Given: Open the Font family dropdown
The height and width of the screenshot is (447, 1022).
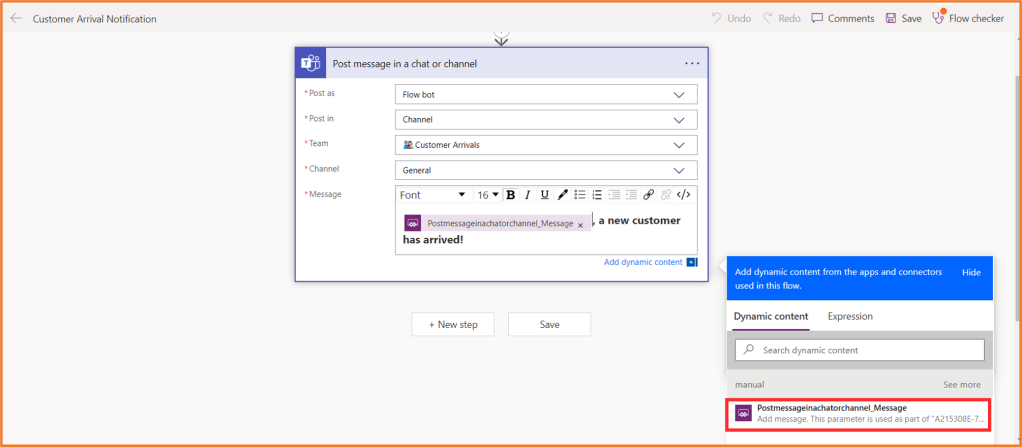Looking at the screenshot, I should (433, 195).
